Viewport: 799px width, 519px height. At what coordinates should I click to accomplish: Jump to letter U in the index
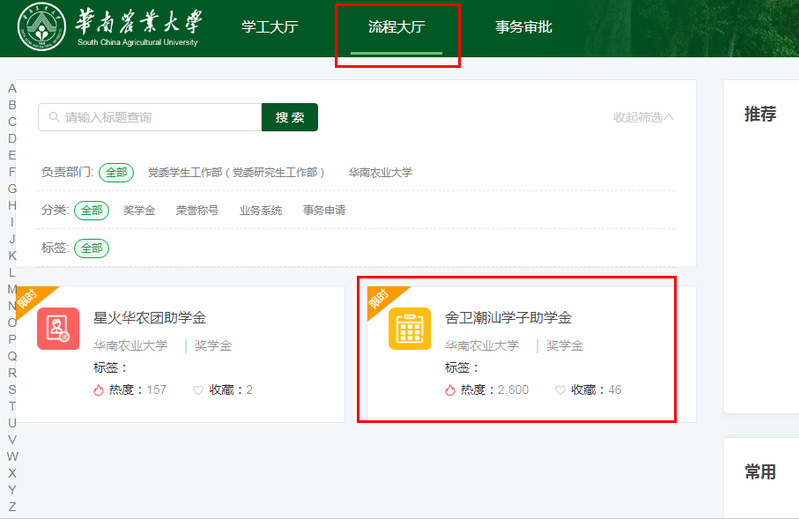pos(12,423)
